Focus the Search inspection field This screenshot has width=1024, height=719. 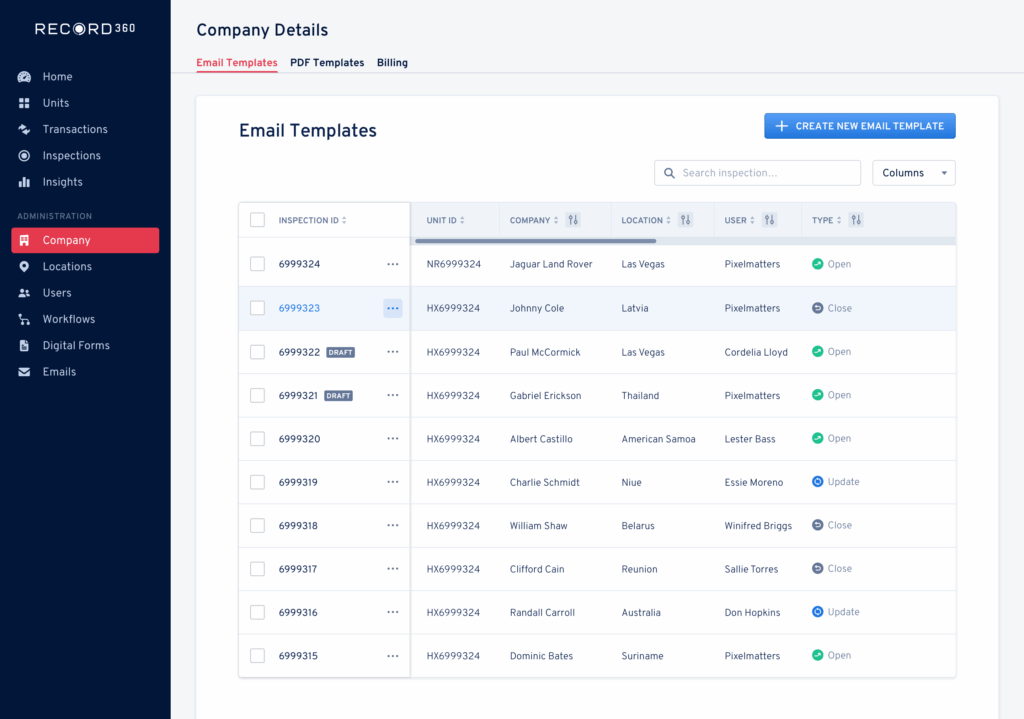758,173
